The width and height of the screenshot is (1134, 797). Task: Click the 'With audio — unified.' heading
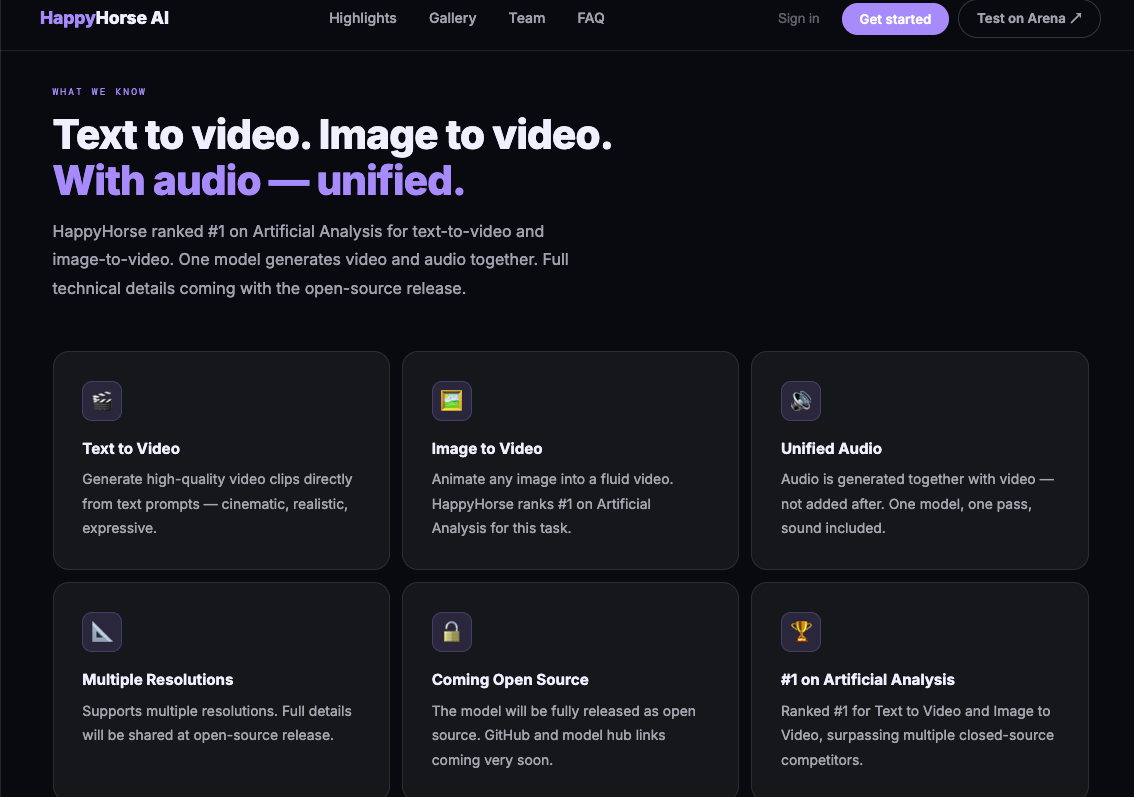pyautogui.click(x=258, y=181)
